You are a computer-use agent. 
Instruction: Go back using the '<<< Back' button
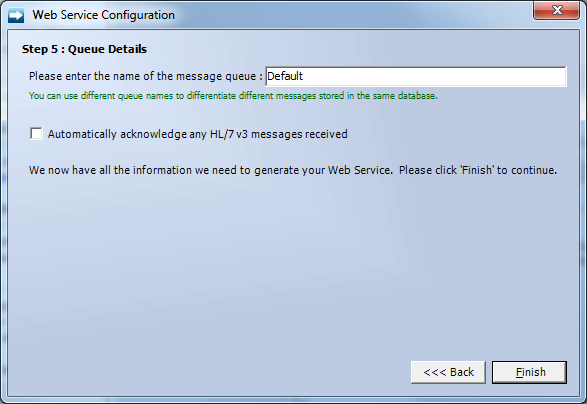pyautogui.click(x=448, y=372)
